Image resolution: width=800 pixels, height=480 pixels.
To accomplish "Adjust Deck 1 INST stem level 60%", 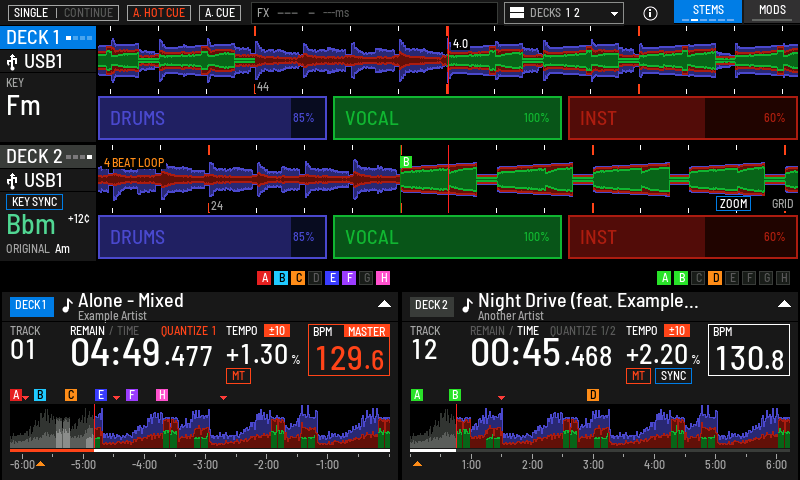I will click(683, 118).
